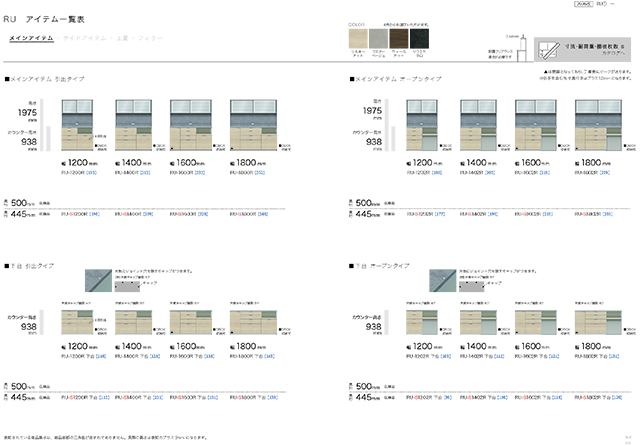Open the 1600mm drawer-type lower cabinet thumbnail

[x=191, y=319]
